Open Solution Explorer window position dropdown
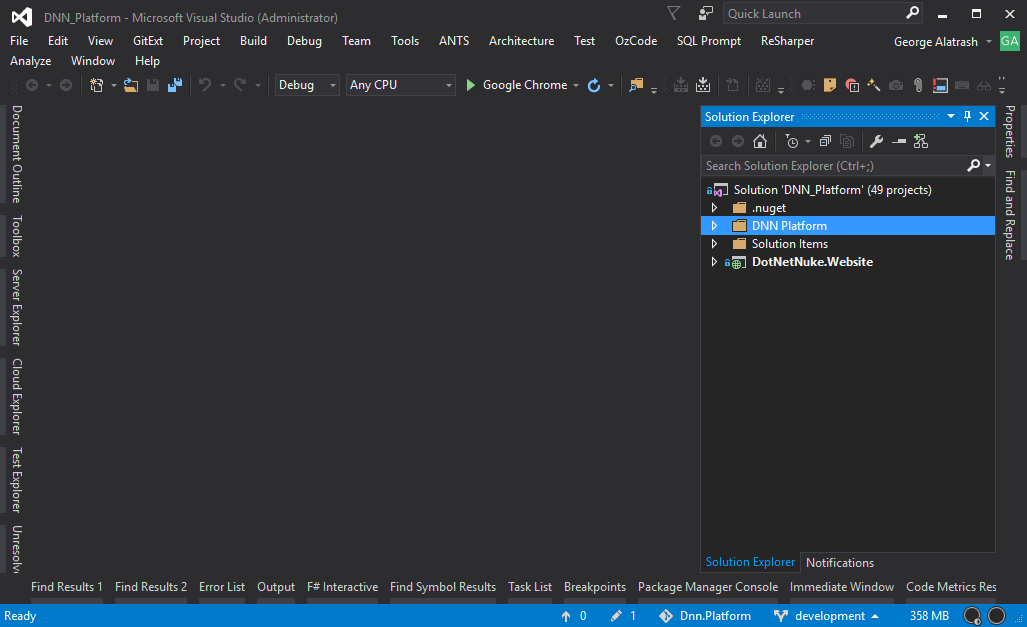The height and width of the screenshot is (627, 1027). 950,117
